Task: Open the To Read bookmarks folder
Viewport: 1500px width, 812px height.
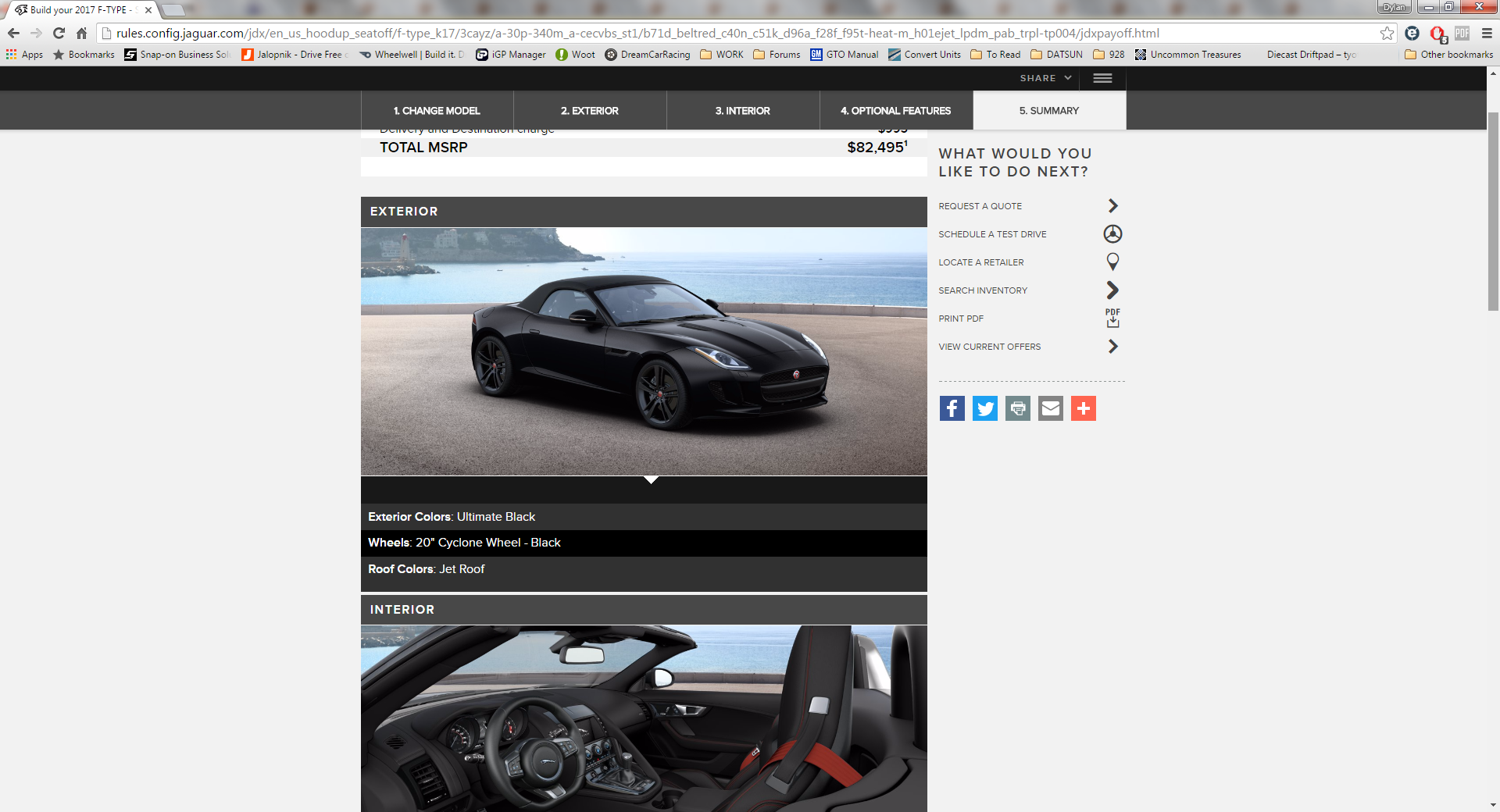Action: (995, 55)
